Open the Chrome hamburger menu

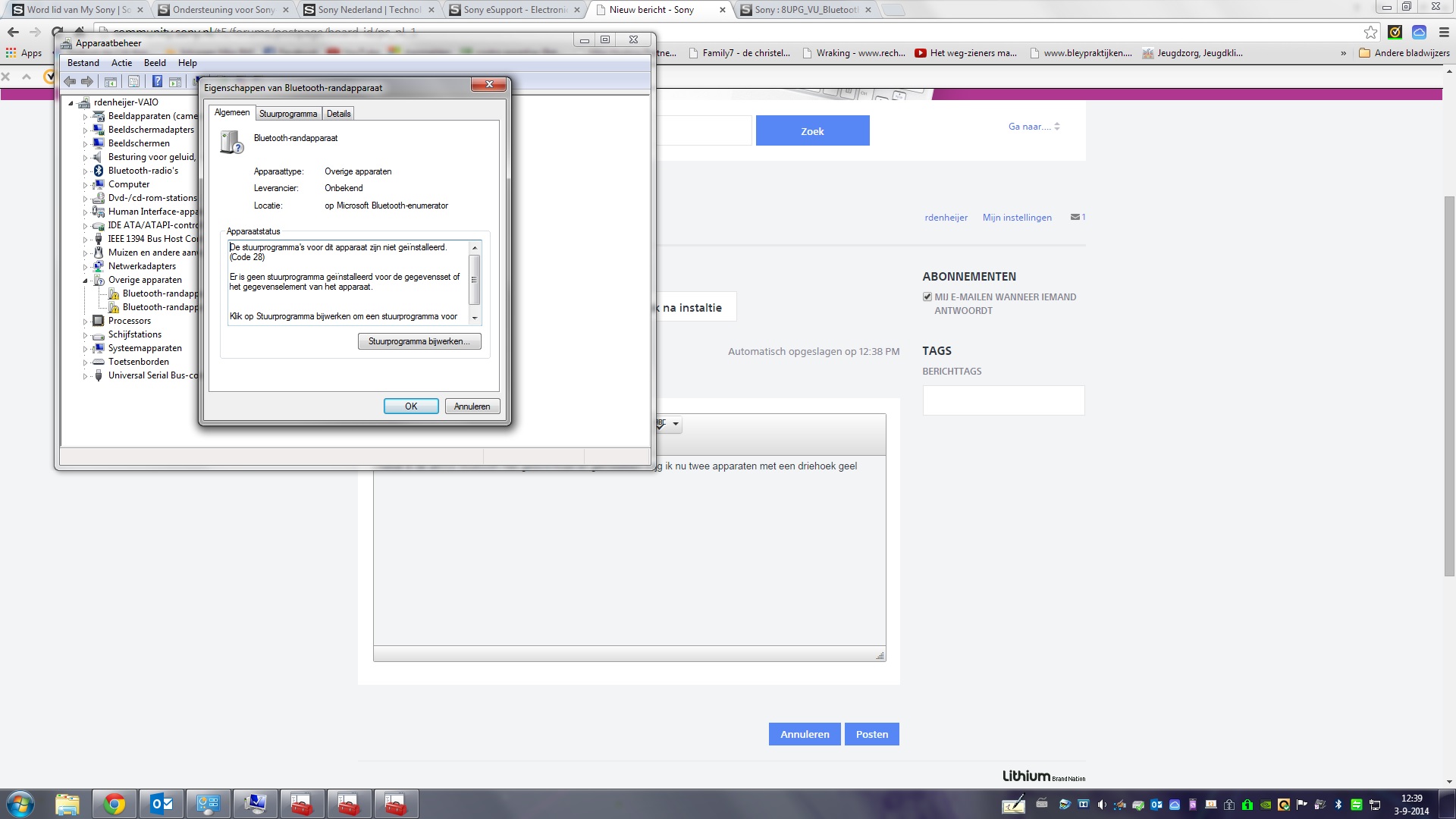tap(1444, 32)
